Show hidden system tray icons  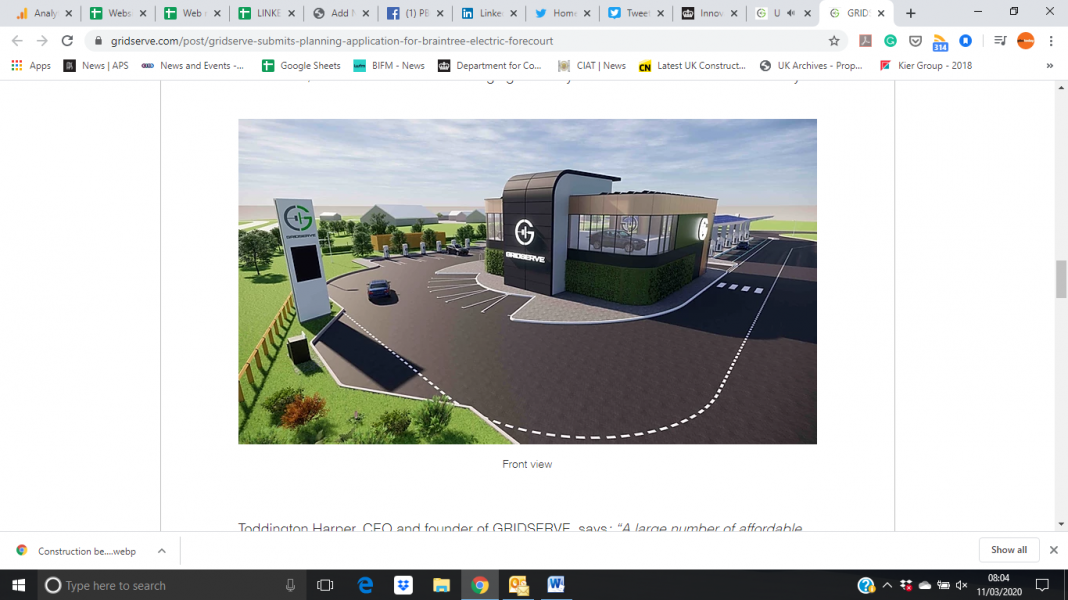tap(886, 585)
